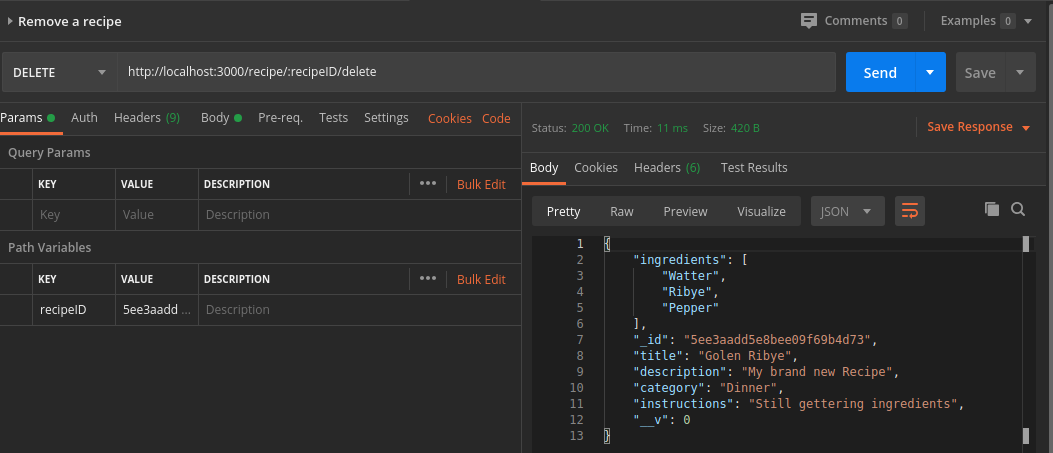Switch to the Params tab

(x=28, y=118)
